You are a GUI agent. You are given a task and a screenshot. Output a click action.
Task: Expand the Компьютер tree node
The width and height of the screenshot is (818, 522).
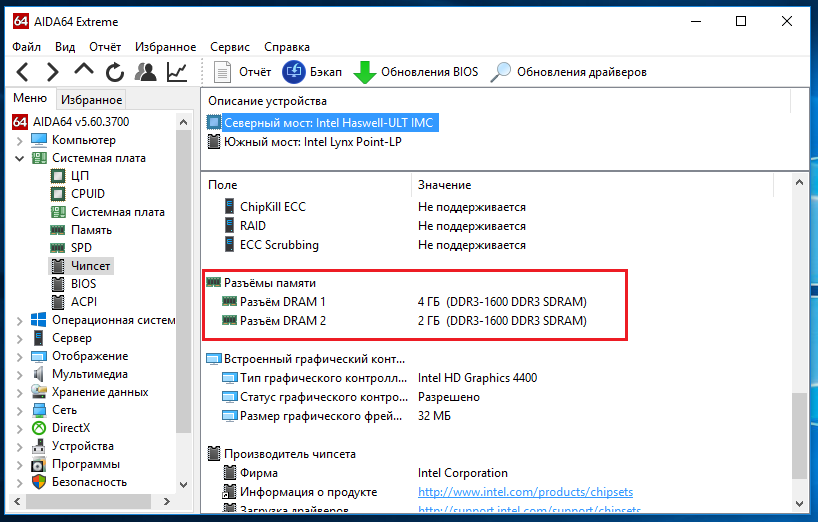tap(20, 140)
